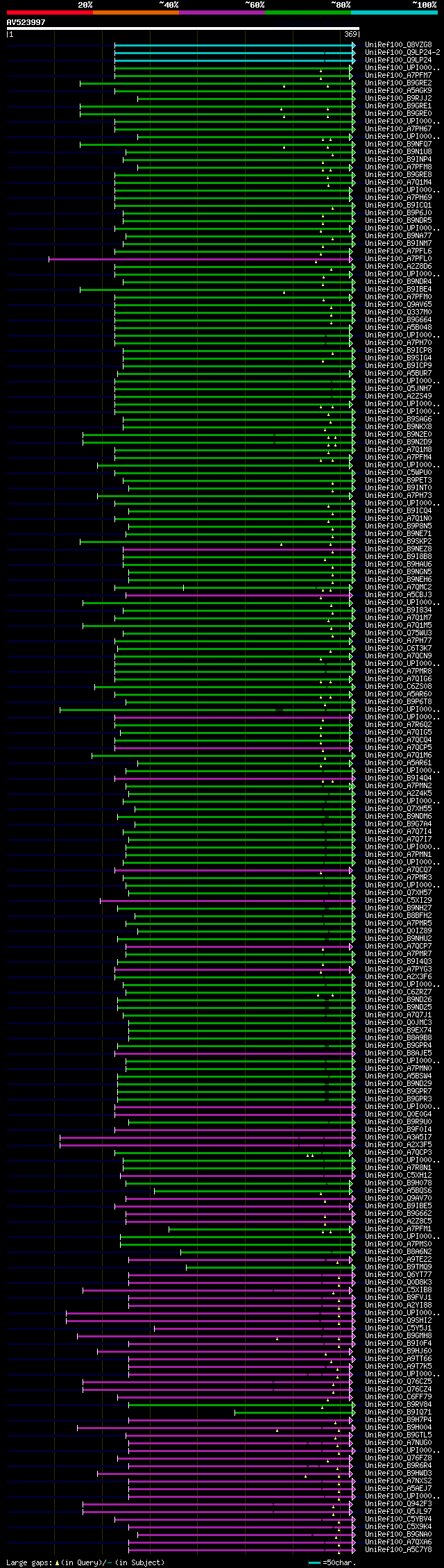Select hit label UniRef100_A5AGK9
Screen dimensions: 444x1568
pyautogui.click(x=398, y=91)
